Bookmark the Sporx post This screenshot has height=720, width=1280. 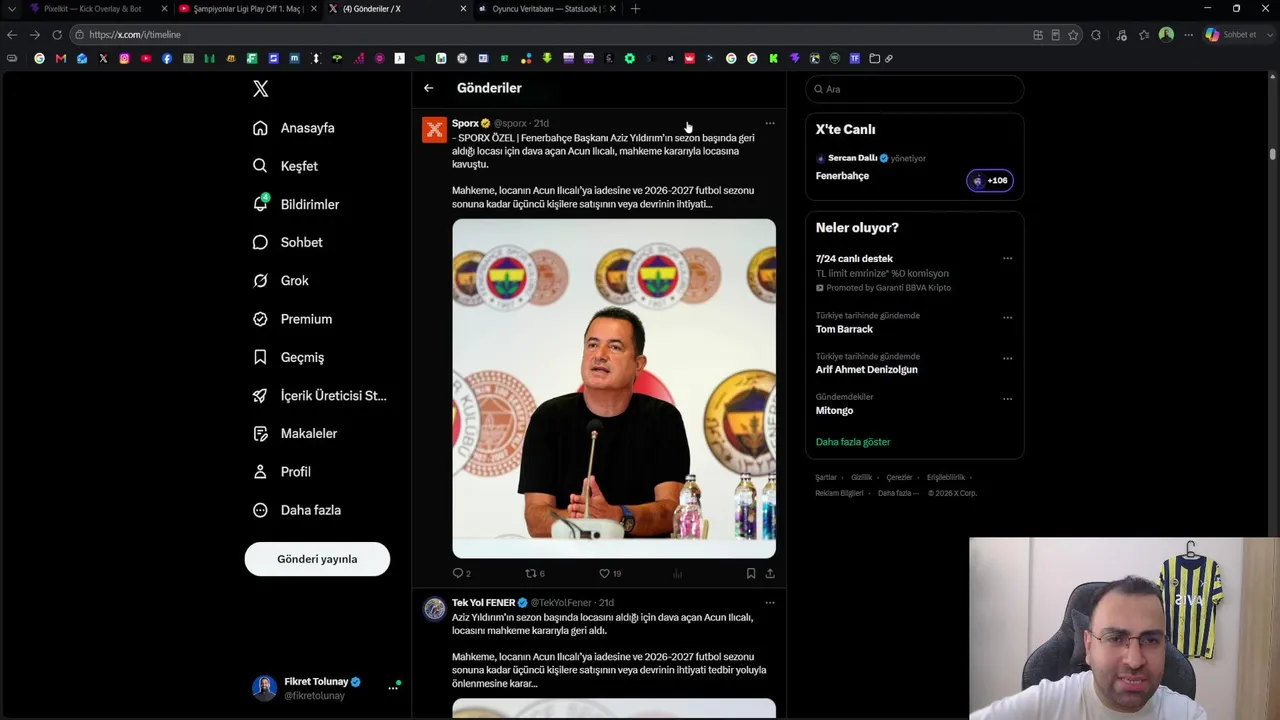click(750, 573)
